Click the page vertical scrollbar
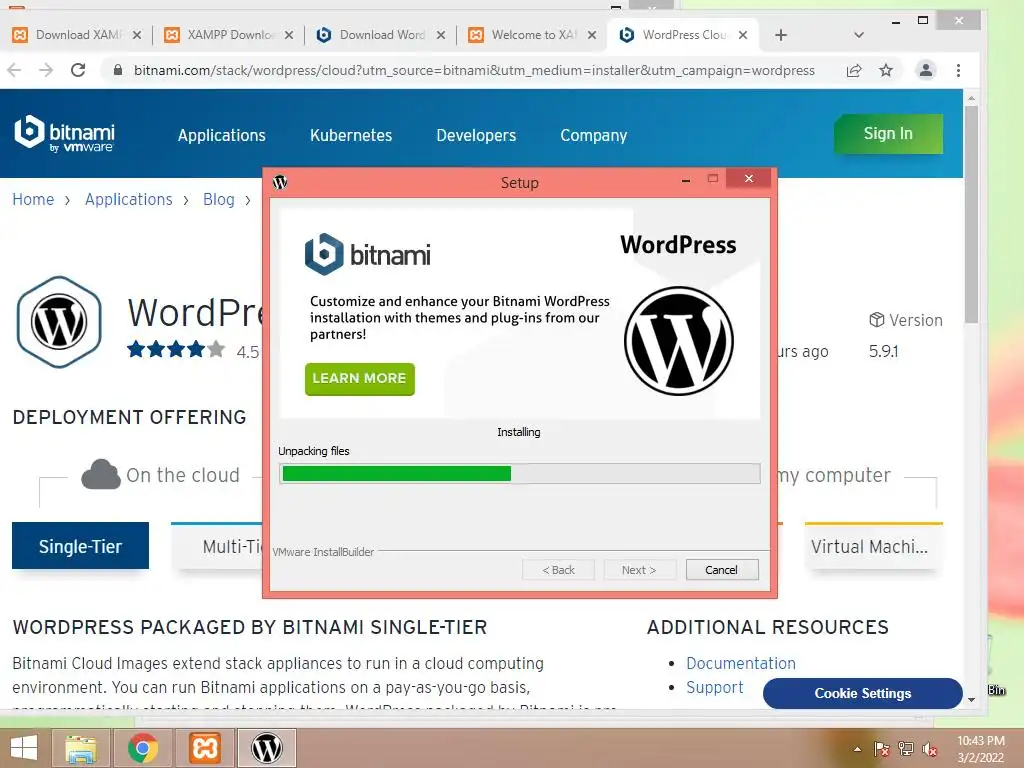 tap(971, 214)
